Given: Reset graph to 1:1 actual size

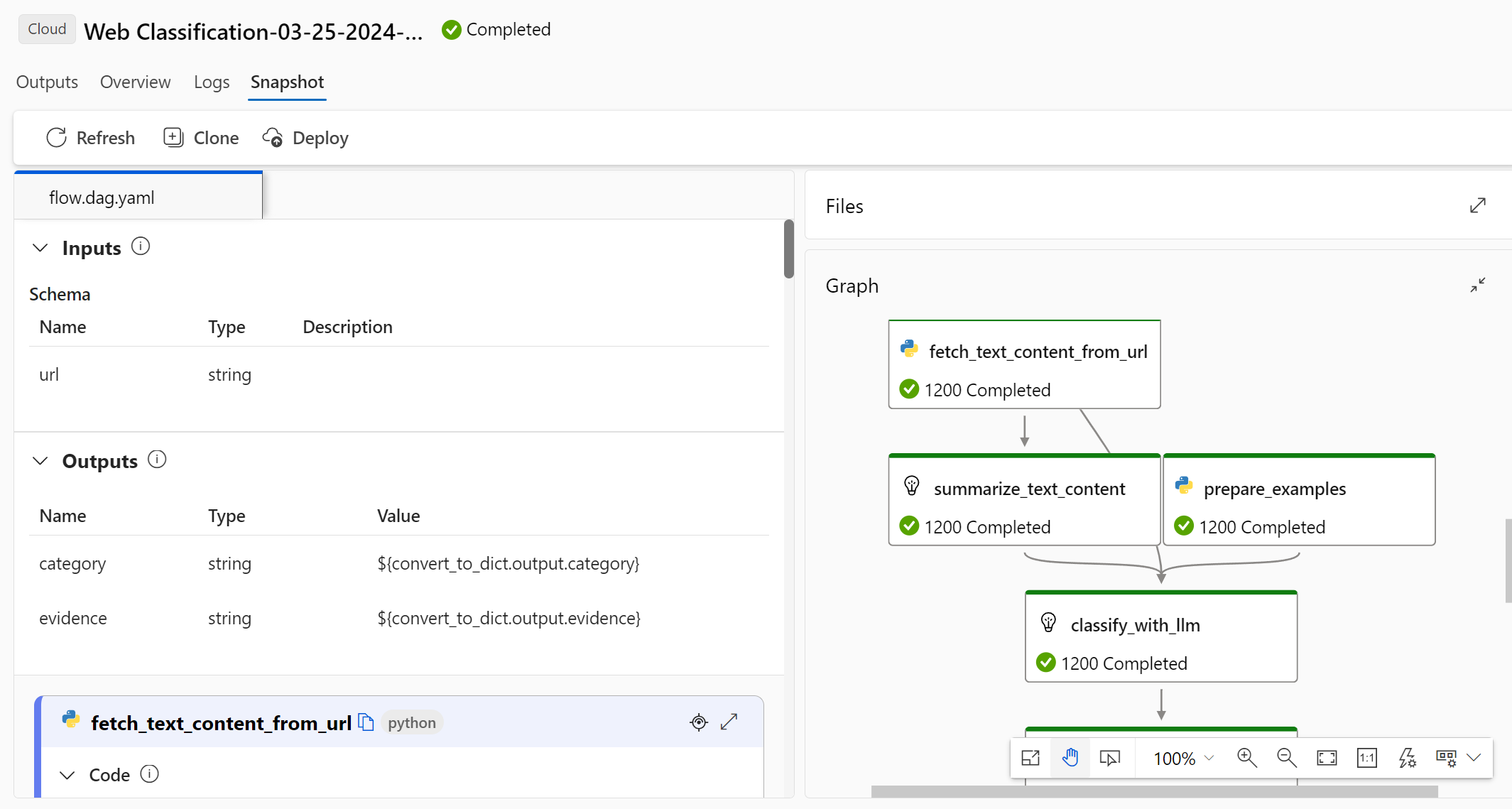Looking at the screenshot, I should pos(1366,758).
